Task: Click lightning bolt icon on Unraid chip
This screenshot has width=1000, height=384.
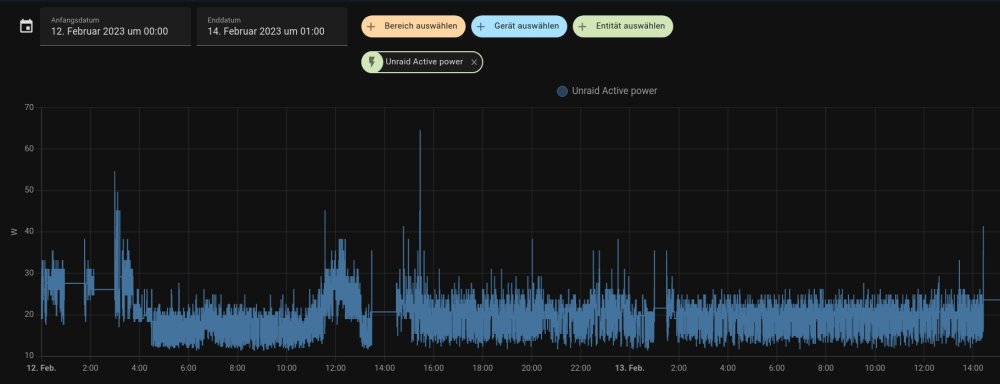Action: 371,62
